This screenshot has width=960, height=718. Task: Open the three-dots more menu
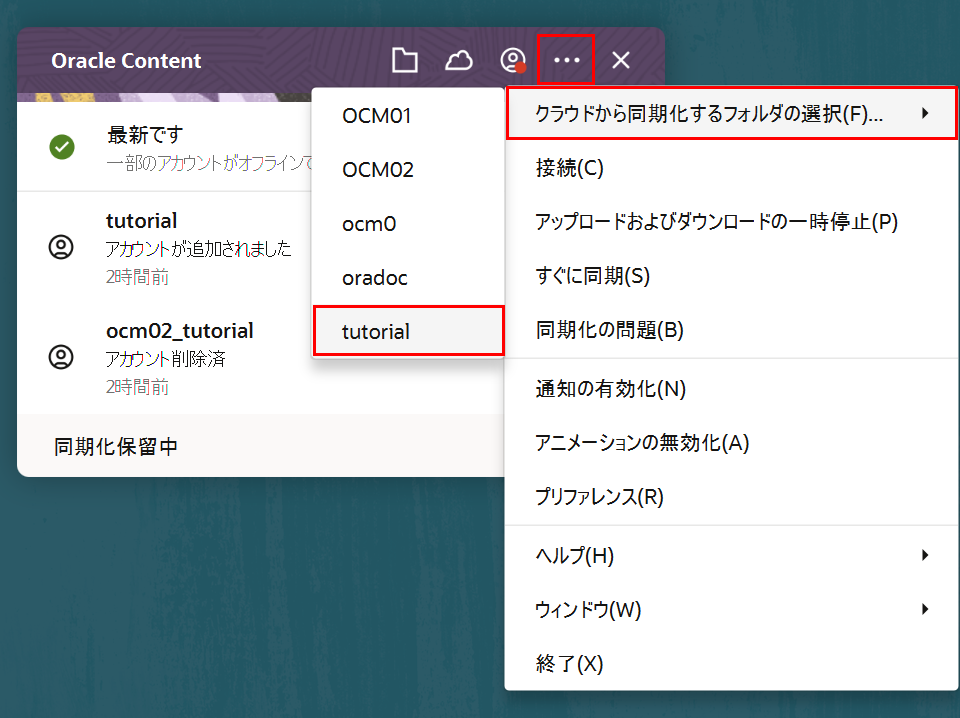(566, 60)
